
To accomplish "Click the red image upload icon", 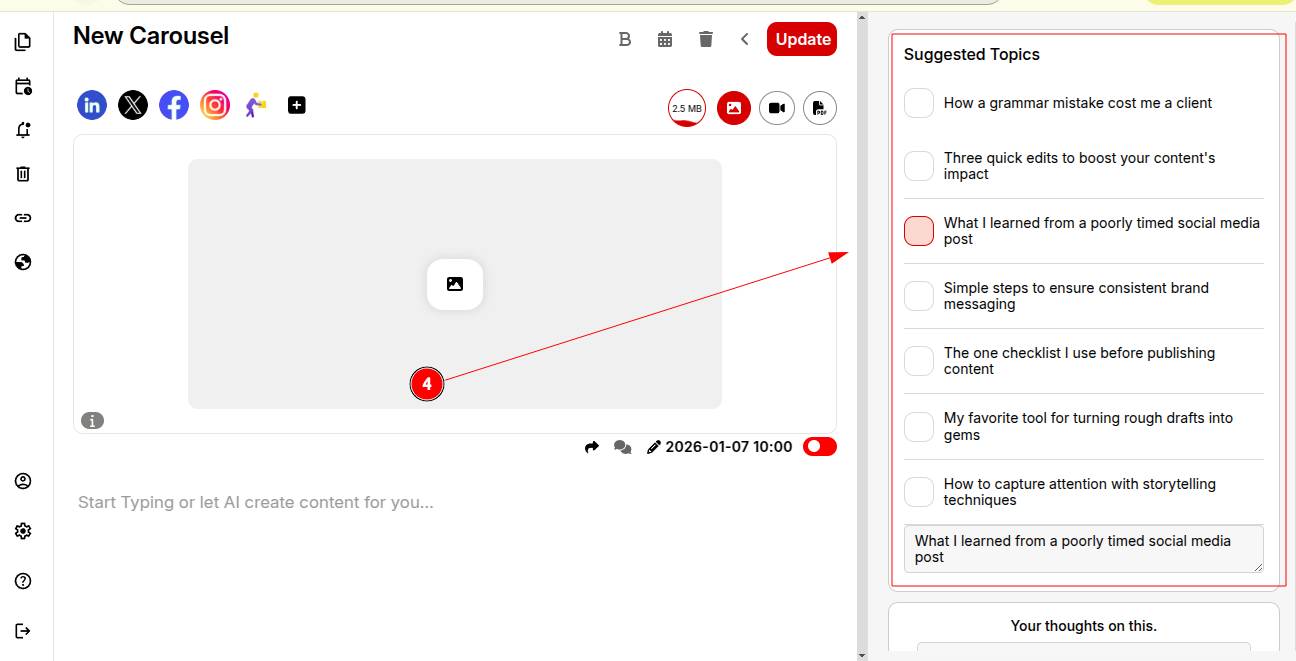I will point(733,108).
